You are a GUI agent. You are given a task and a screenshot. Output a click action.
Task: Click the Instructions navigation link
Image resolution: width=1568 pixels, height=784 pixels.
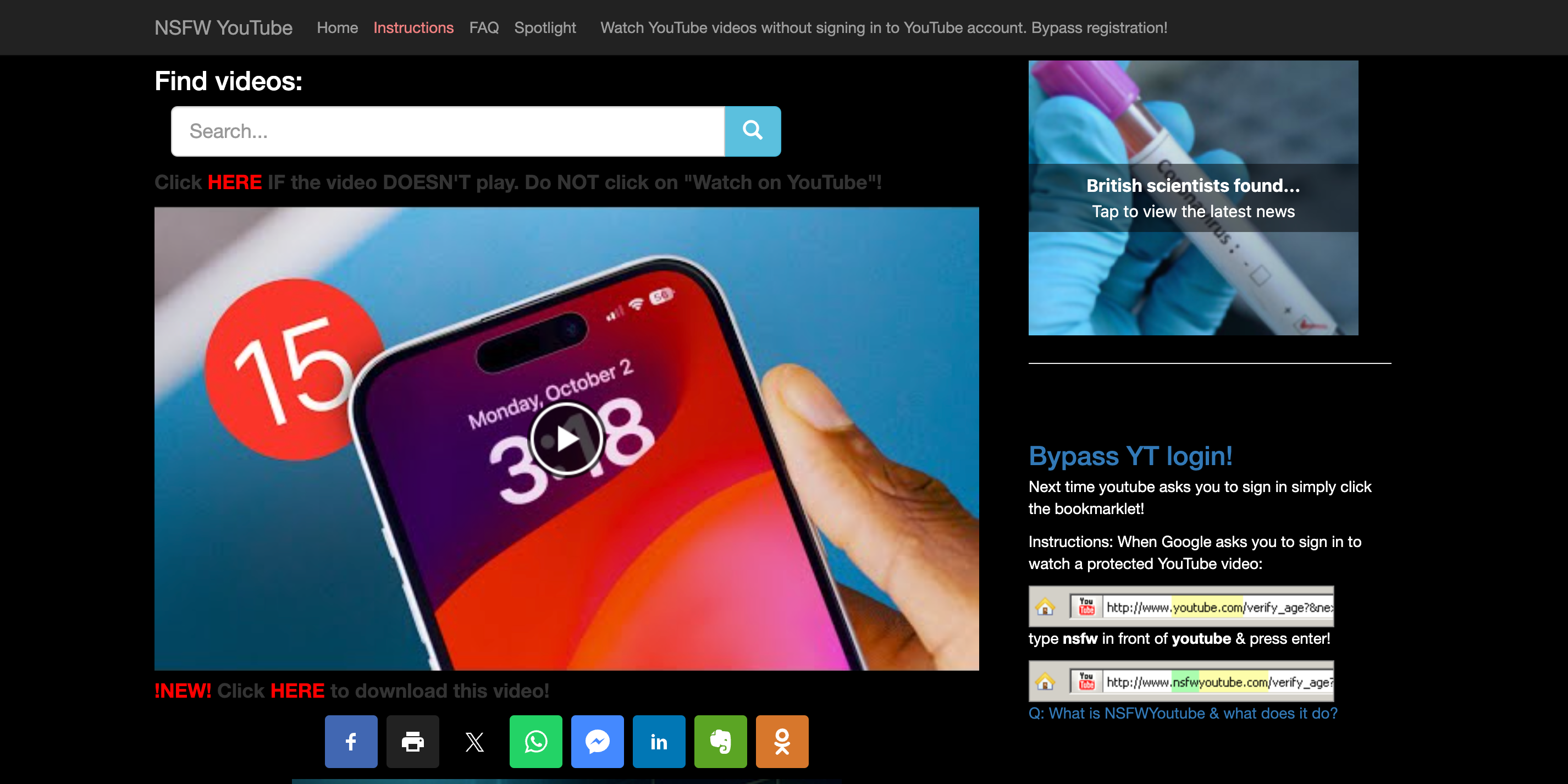tap(413, 27)
